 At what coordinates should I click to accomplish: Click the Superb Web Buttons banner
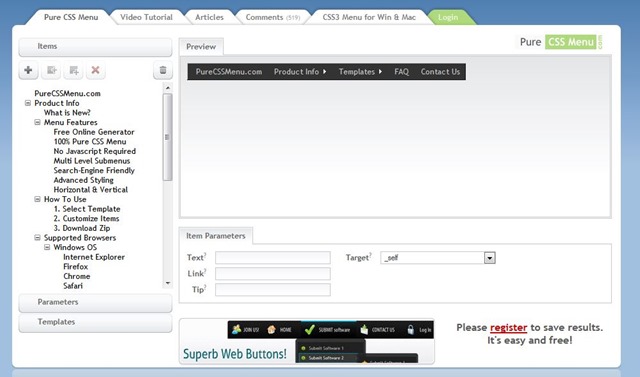click(x=307, y=341)
